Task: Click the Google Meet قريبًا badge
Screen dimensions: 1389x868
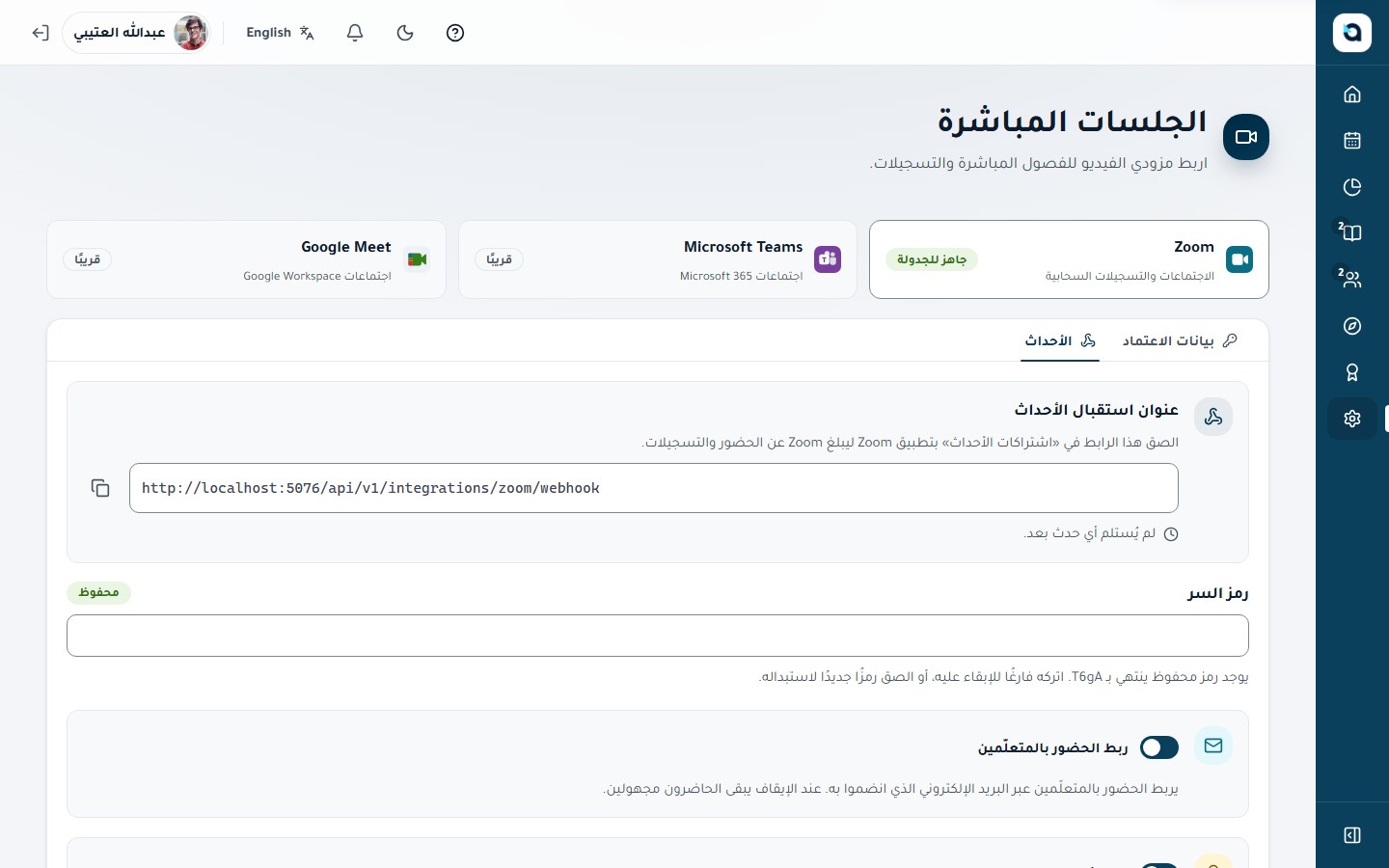Action: click(x=88, y=259)
